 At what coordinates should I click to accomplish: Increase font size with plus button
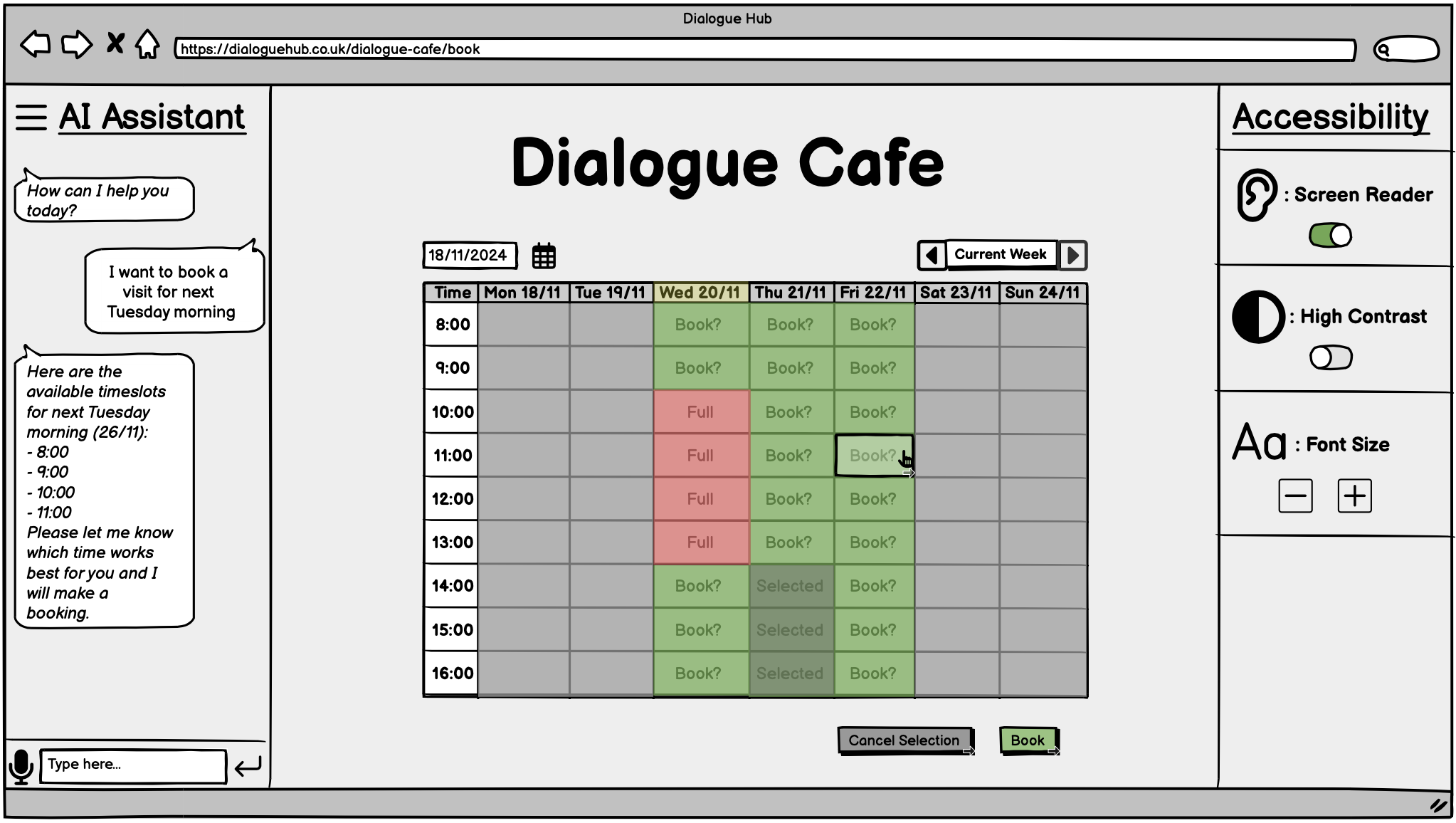point(1354,496)
